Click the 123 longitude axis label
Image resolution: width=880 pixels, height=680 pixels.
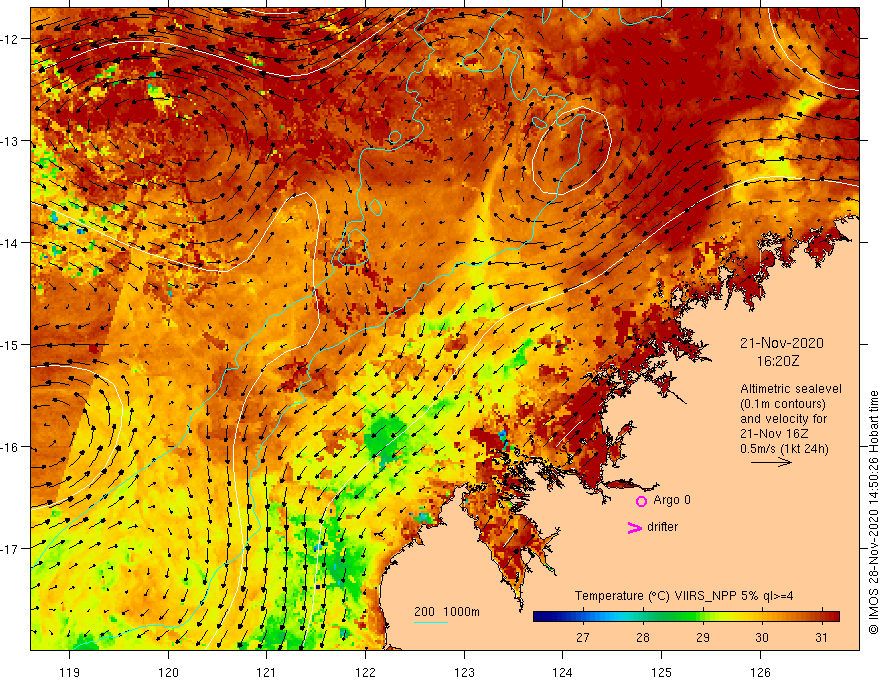tap(464, 672)
